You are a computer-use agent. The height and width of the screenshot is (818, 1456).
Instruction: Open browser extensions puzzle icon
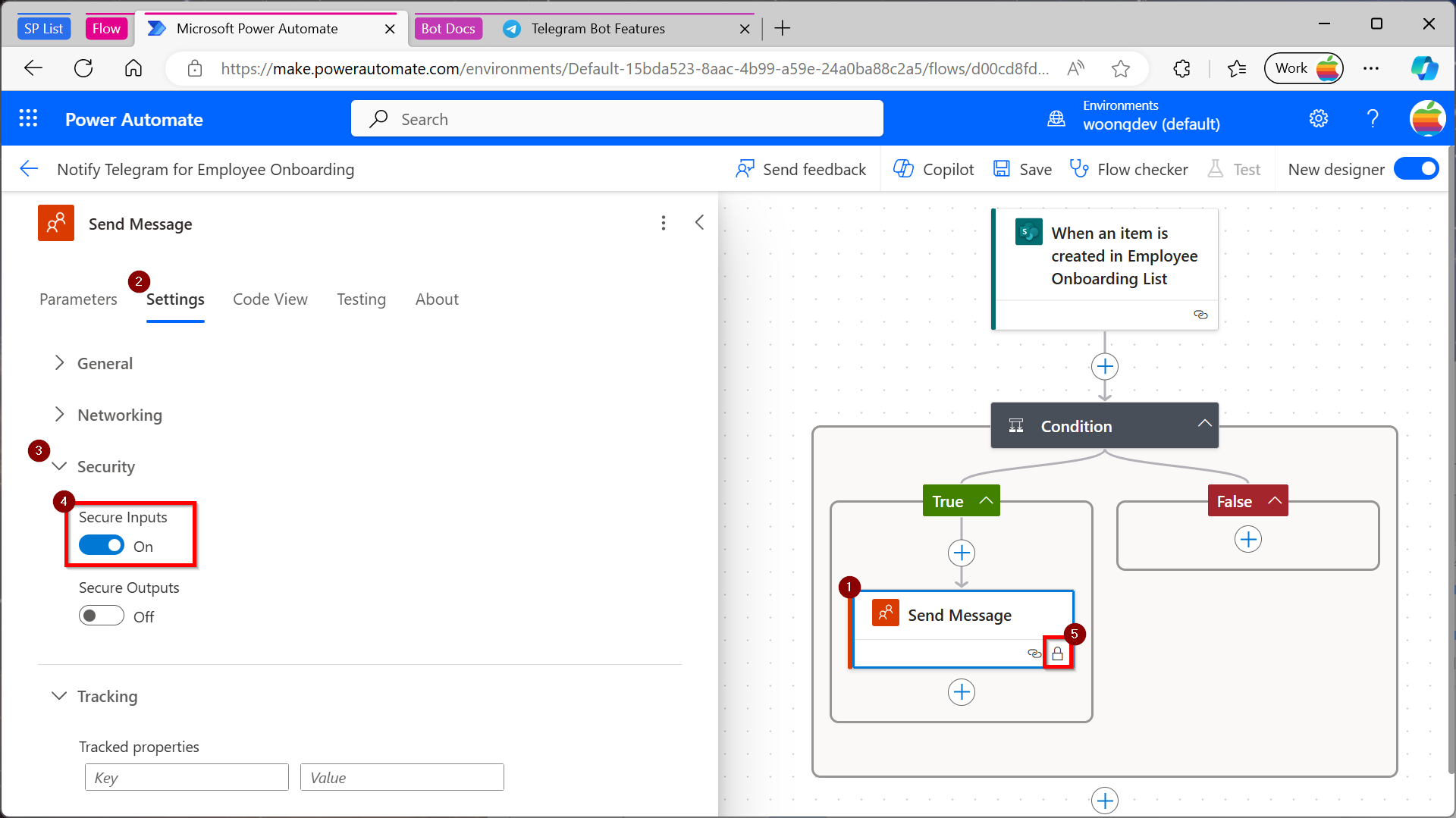(x=1181, y=68)
